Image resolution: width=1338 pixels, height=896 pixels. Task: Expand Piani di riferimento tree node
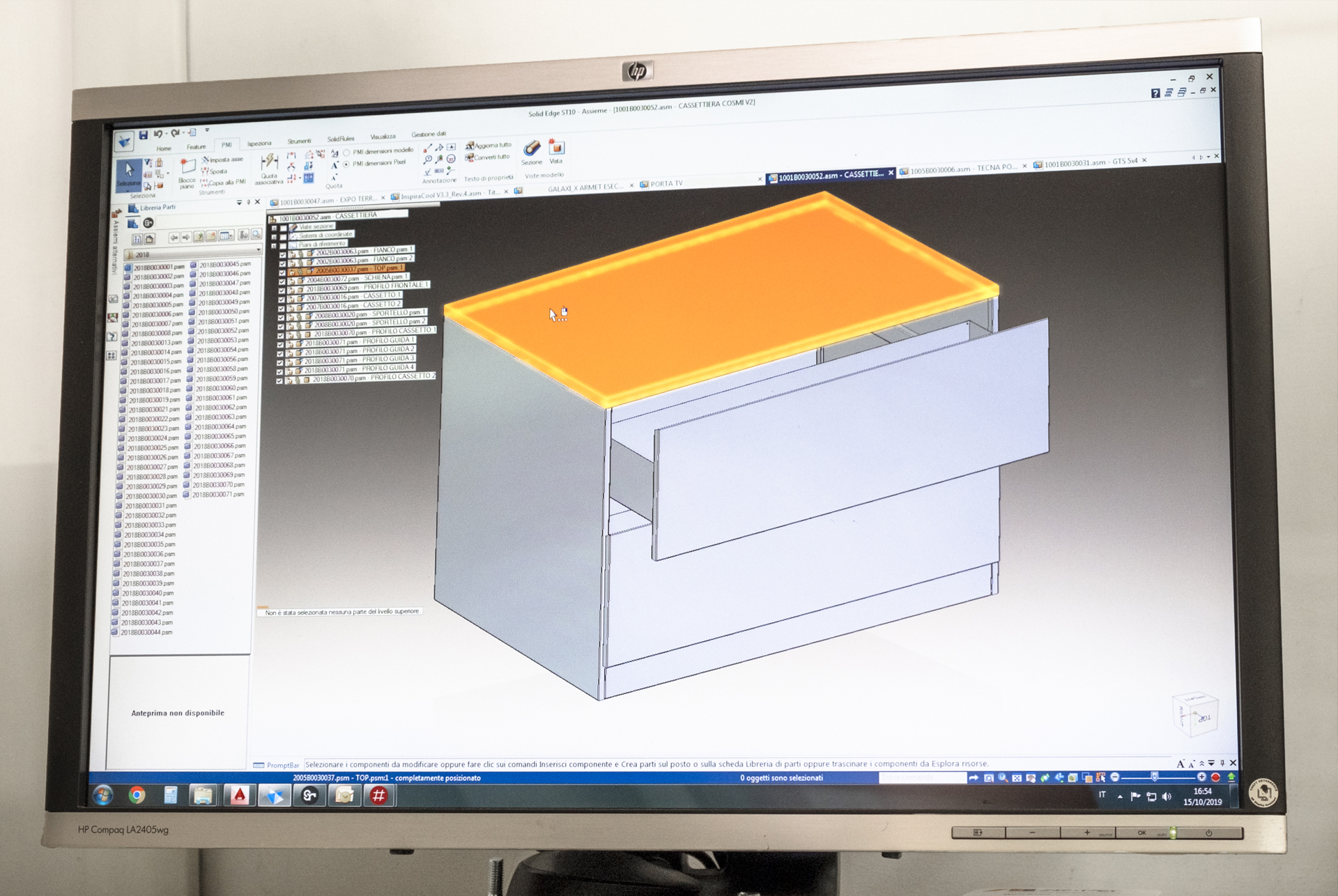(x=275, y=247)
